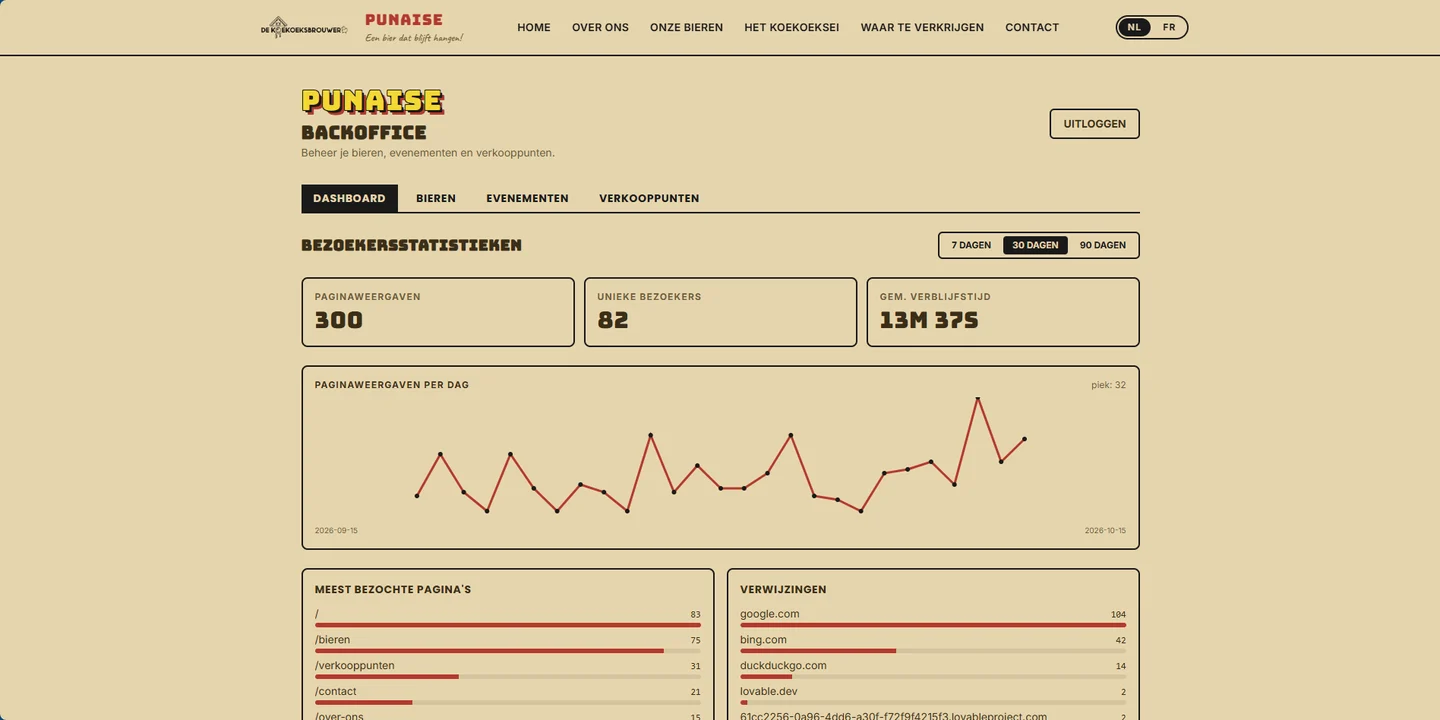Select the 7 dagen range
Screen dimensions: 1440x720
pos(971,245)
